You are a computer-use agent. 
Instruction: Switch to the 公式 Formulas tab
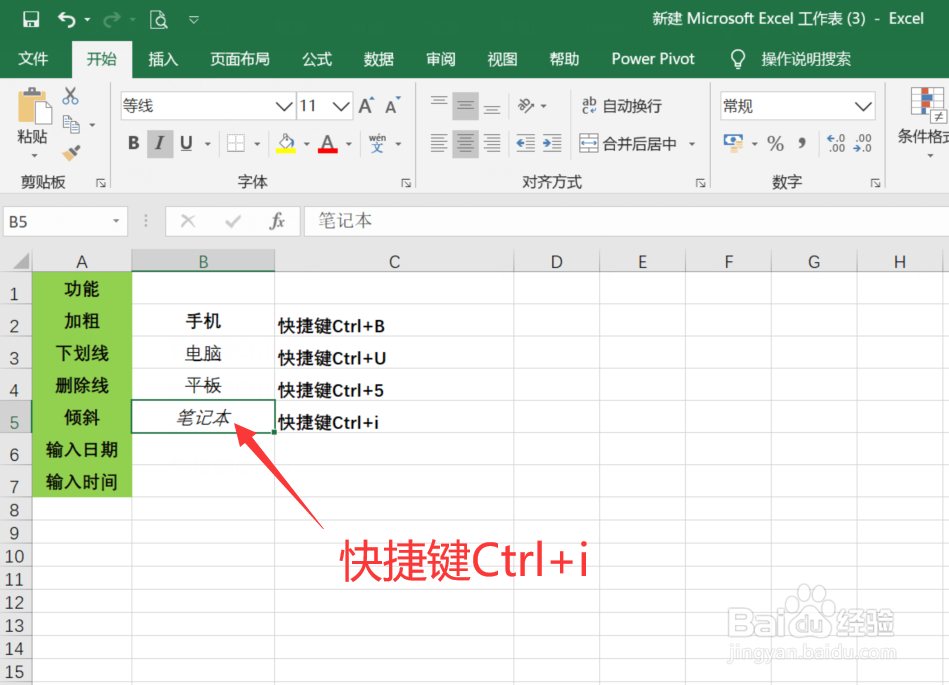317,59
